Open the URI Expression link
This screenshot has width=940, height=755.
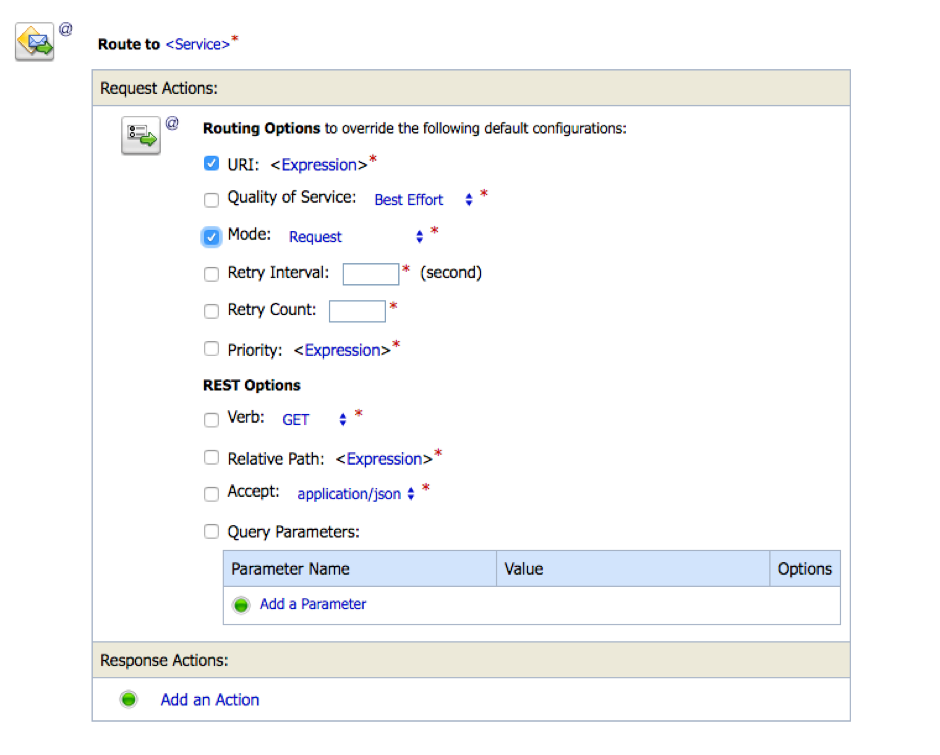[x=319, y=165]
